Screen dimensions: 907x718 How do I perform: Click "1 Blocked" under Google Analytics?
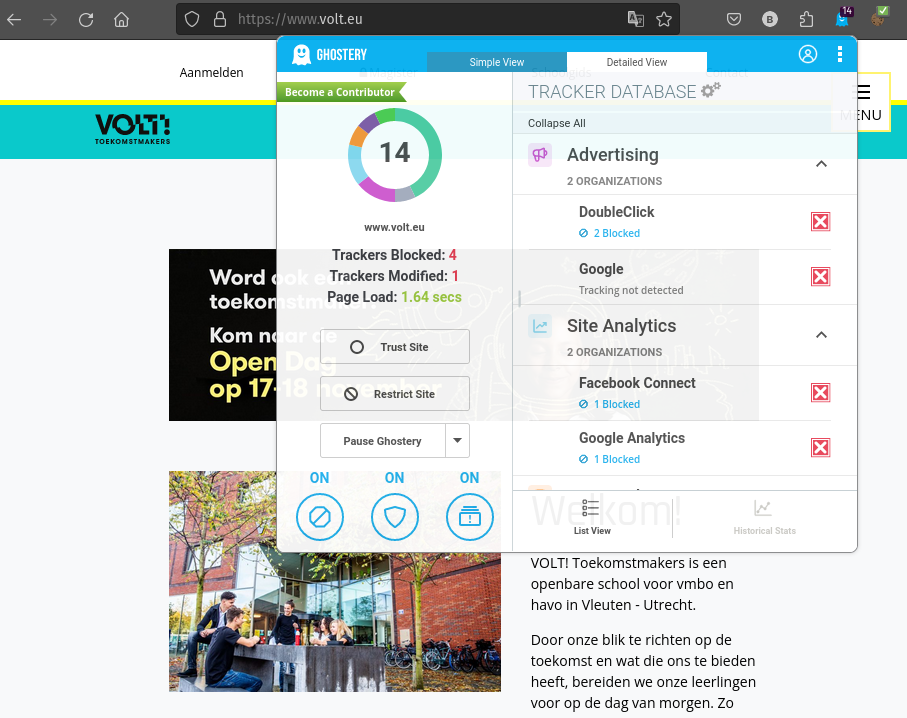coord(617,459)
